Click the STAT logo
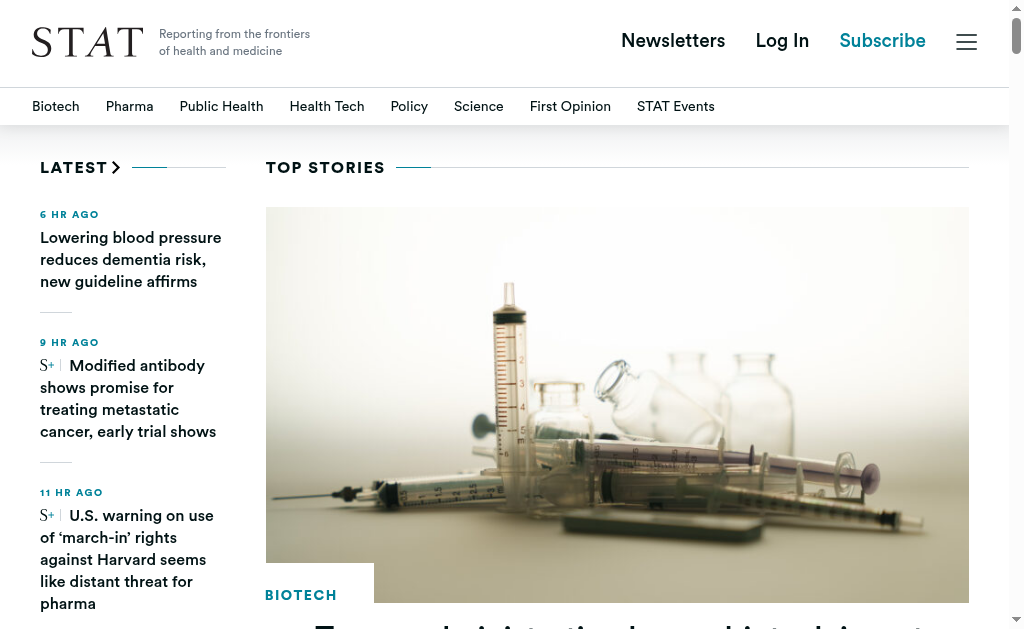The height and width of the screenshot is (629, 1024). tap(88, 42)
